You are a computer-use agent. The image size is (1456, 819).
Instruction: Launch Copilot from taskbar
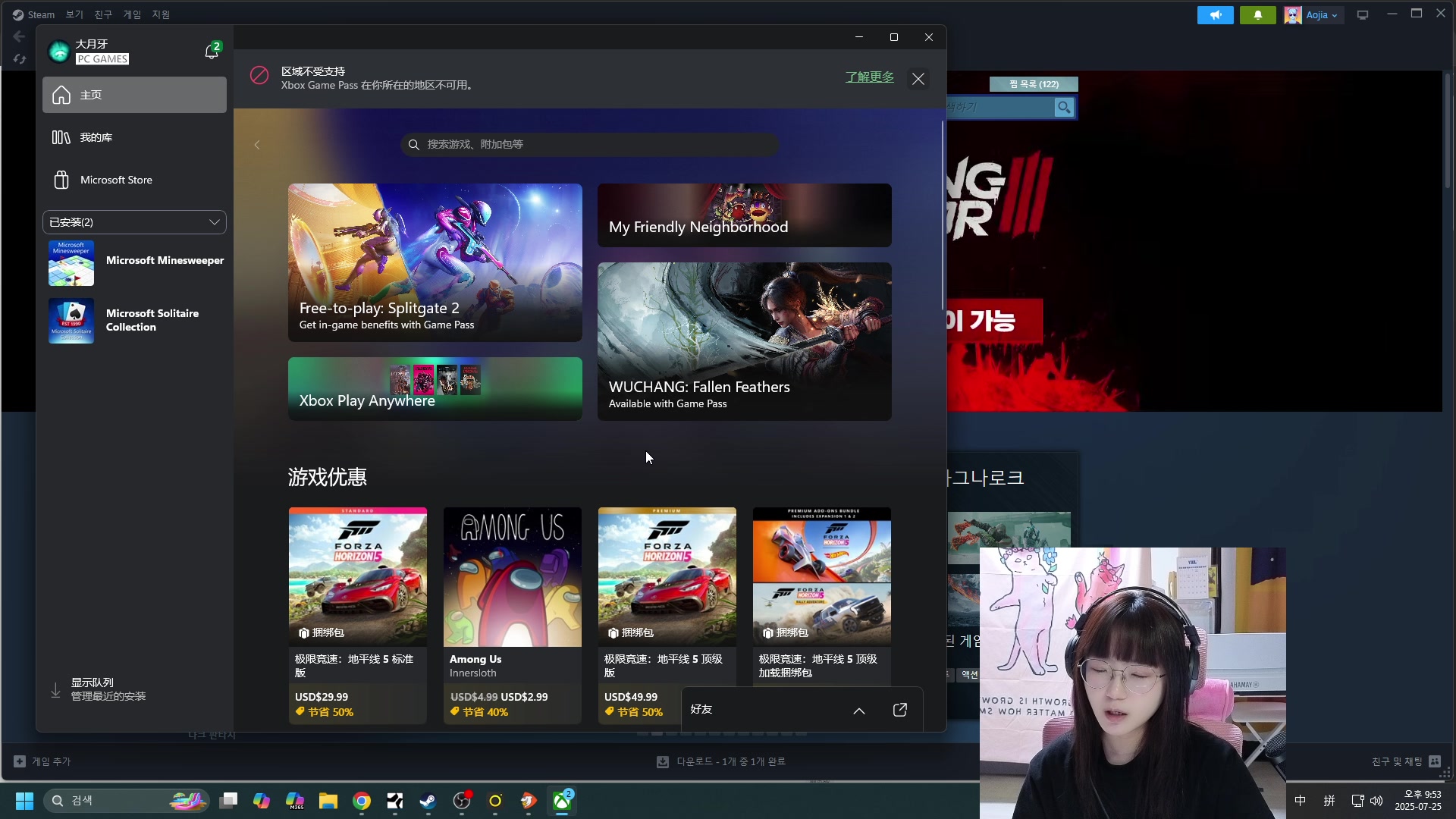(x=262, y=801)
